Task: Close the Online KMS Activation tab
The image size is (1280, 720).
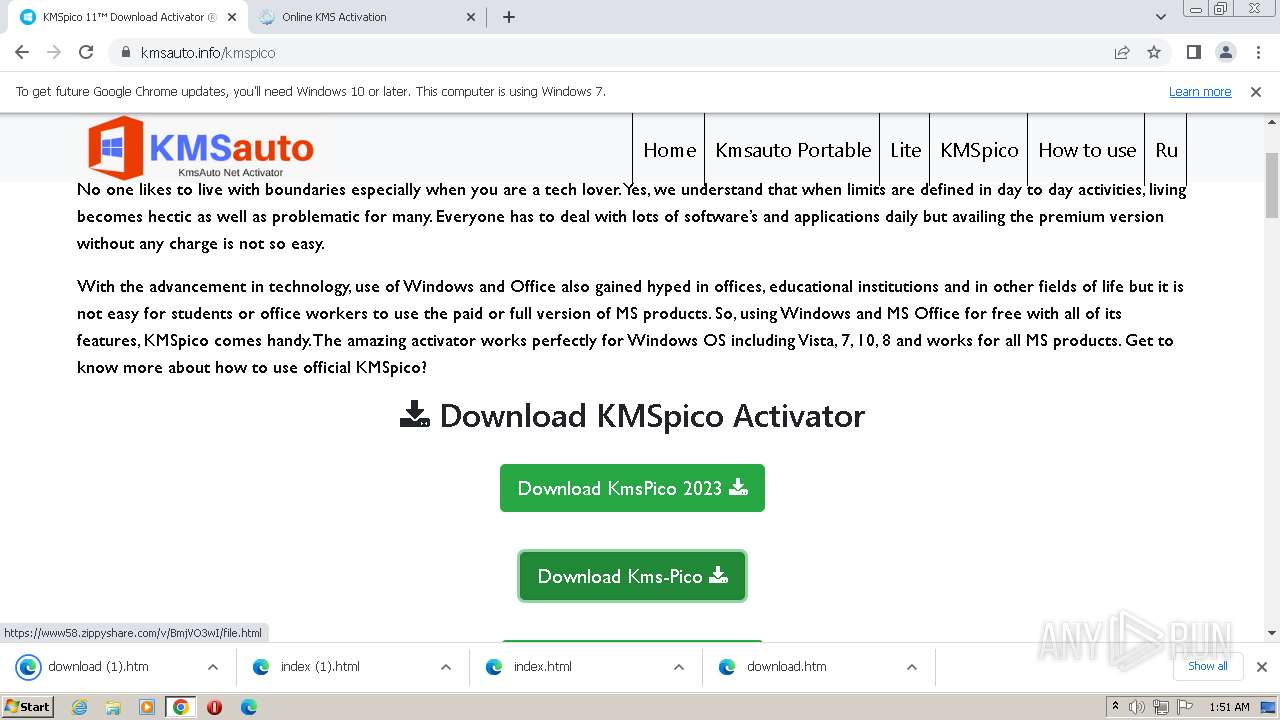Action: (471, 17)
